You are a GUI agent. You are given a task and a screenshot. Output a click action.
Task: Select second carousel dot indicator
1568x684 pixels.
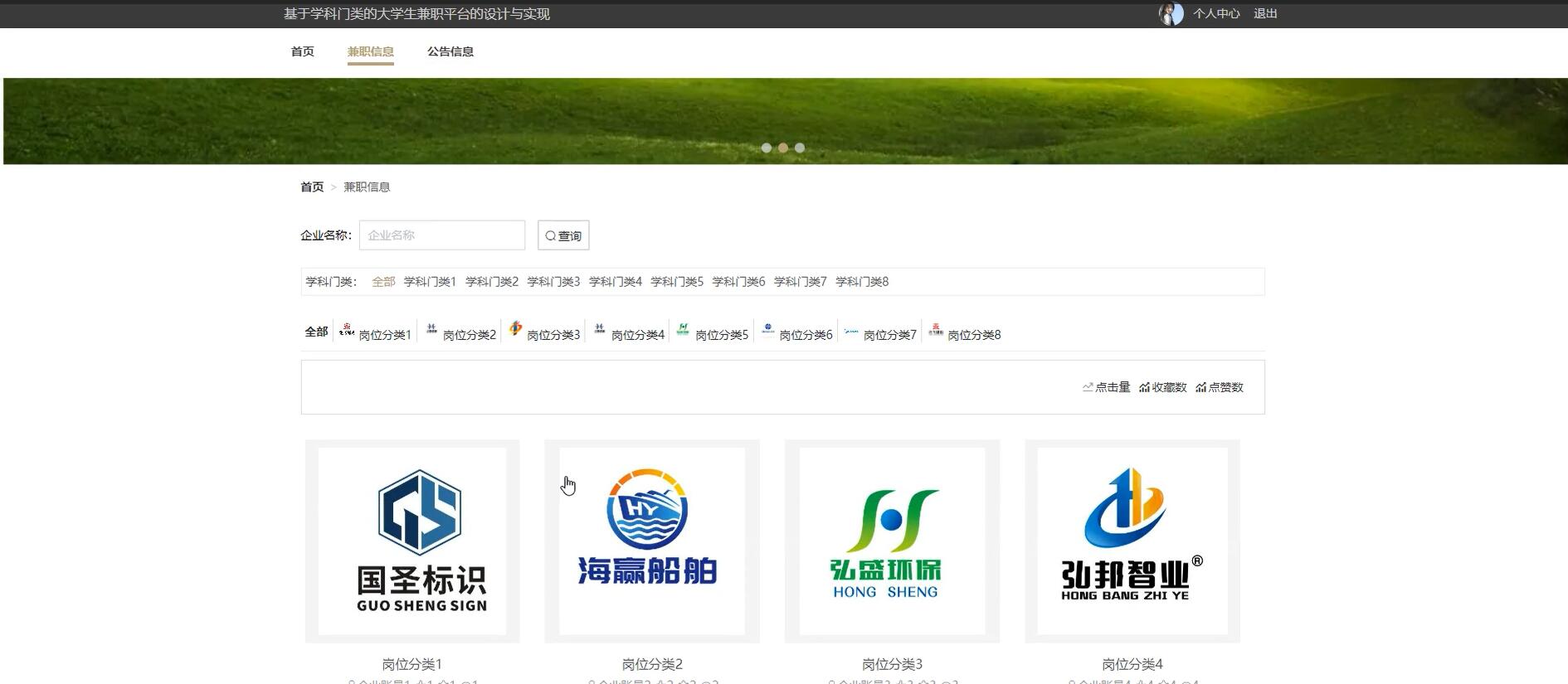(783, 148)
